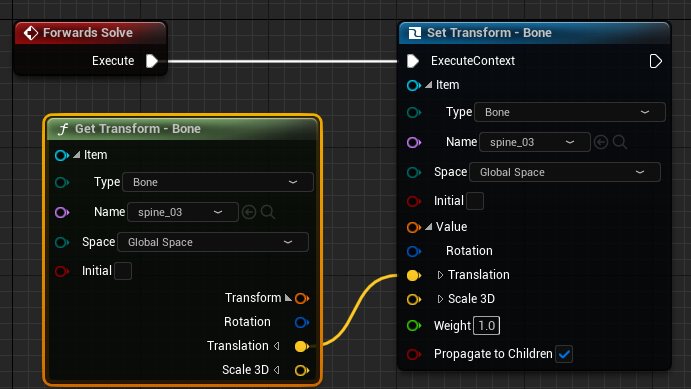Use selected bone arrow in Get Transform Name row
Screen dimensions: 691x389
pos(249,212)
